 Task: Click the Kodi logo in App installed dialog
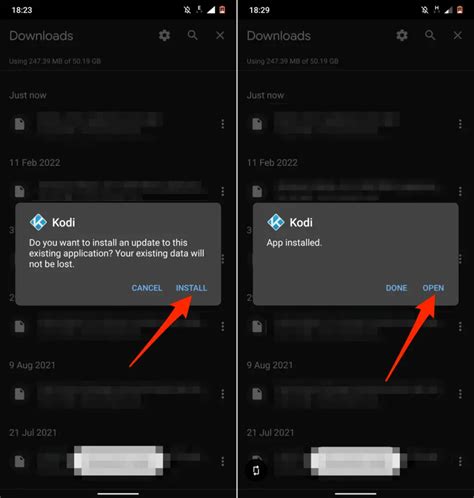276,222
